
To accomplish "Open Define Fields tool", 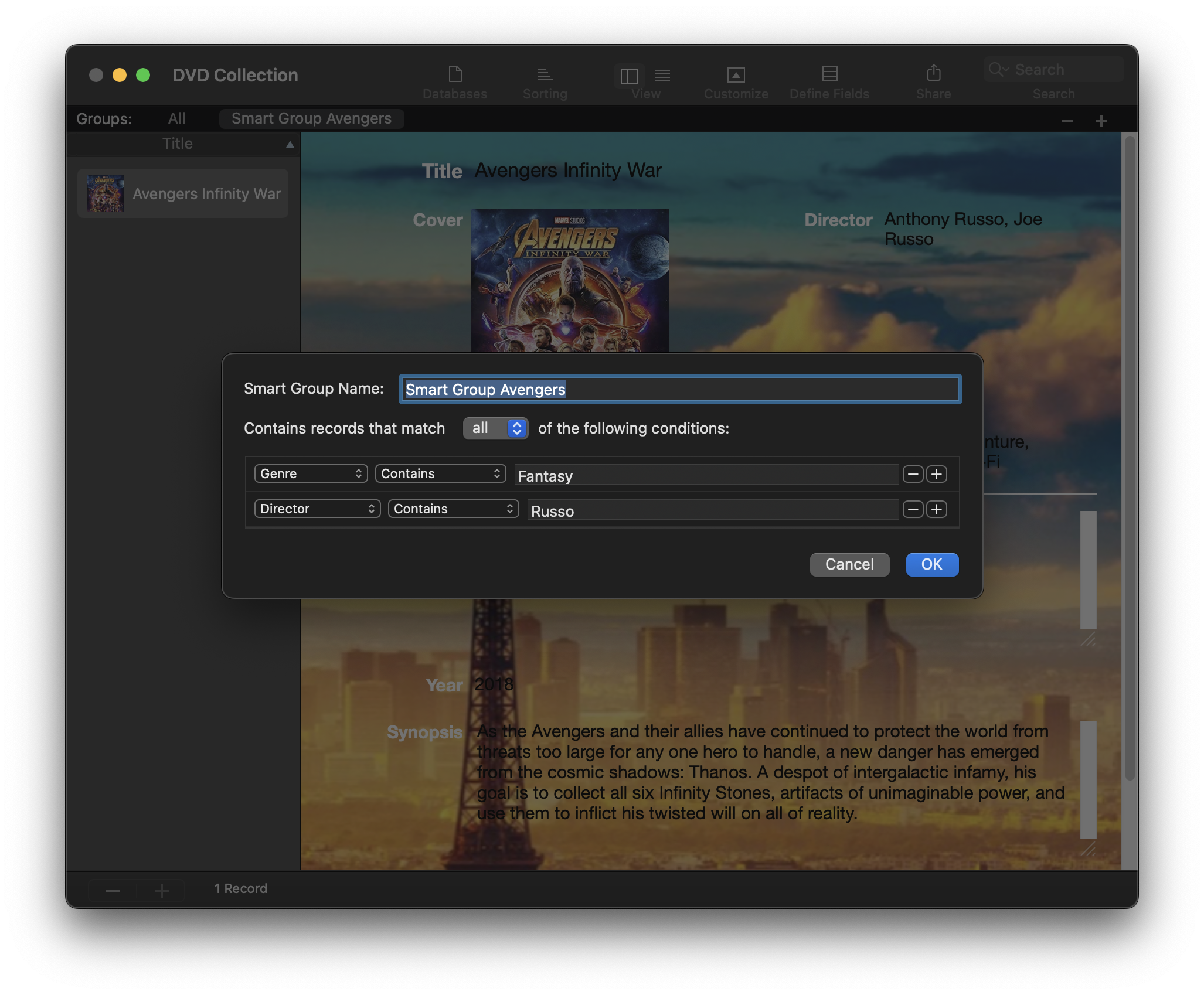I will 829,82.
